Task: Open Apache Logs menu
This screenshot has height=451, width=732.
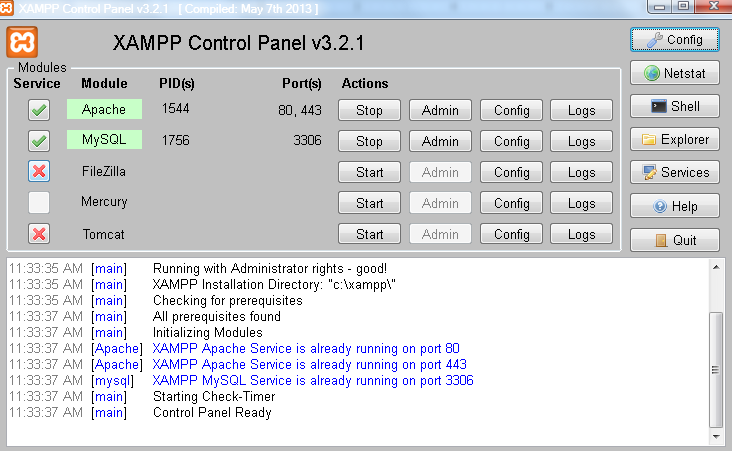Action: 582,110
